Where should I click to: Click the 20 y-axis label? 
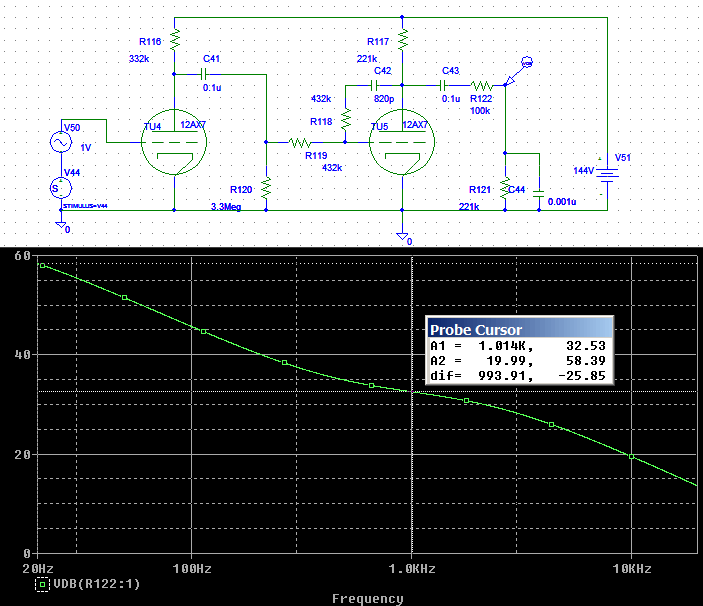click(x=22, y=454)
